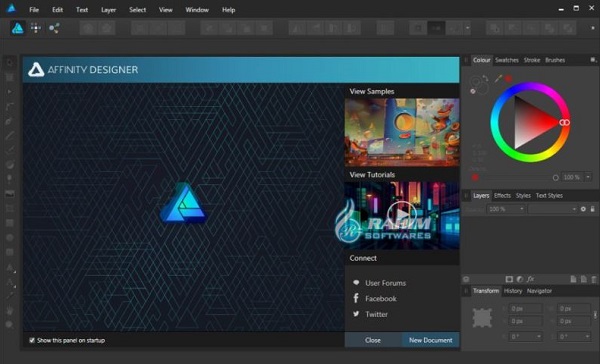Switch to the Swatches tab
Screen dimensions: 600x364
click(507, 60)
